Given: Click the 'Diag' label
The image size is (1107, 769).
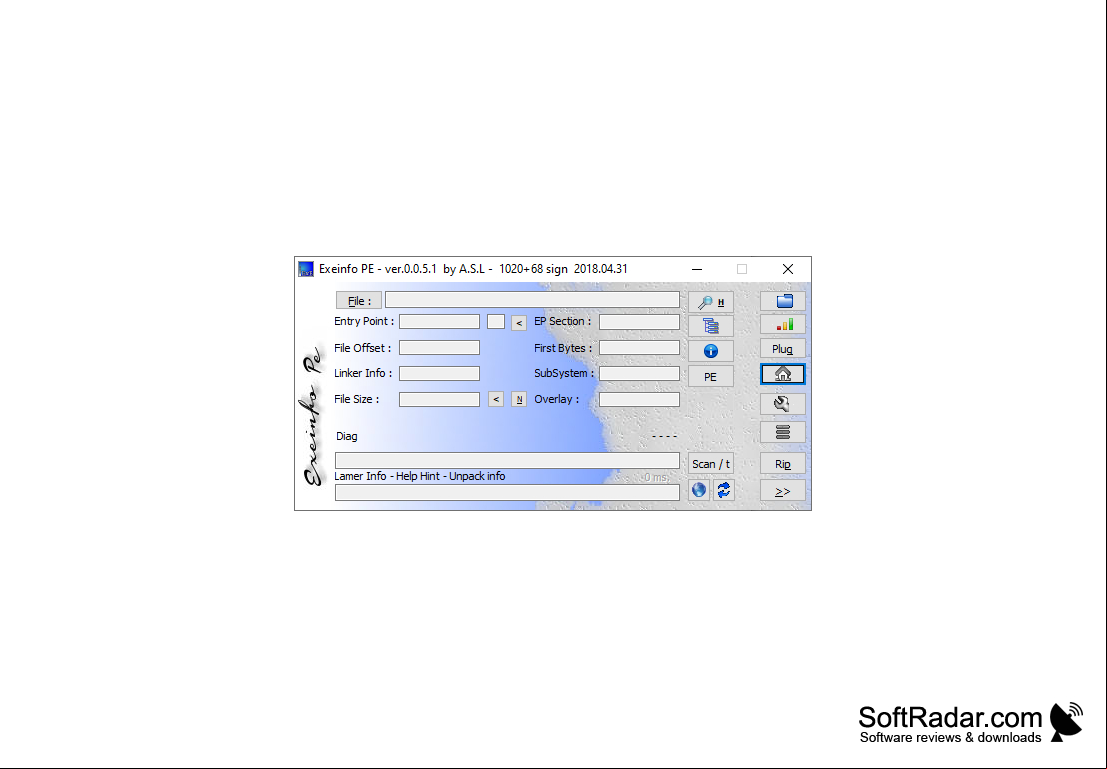Looking at the screenshot, I should coord(347,436).
